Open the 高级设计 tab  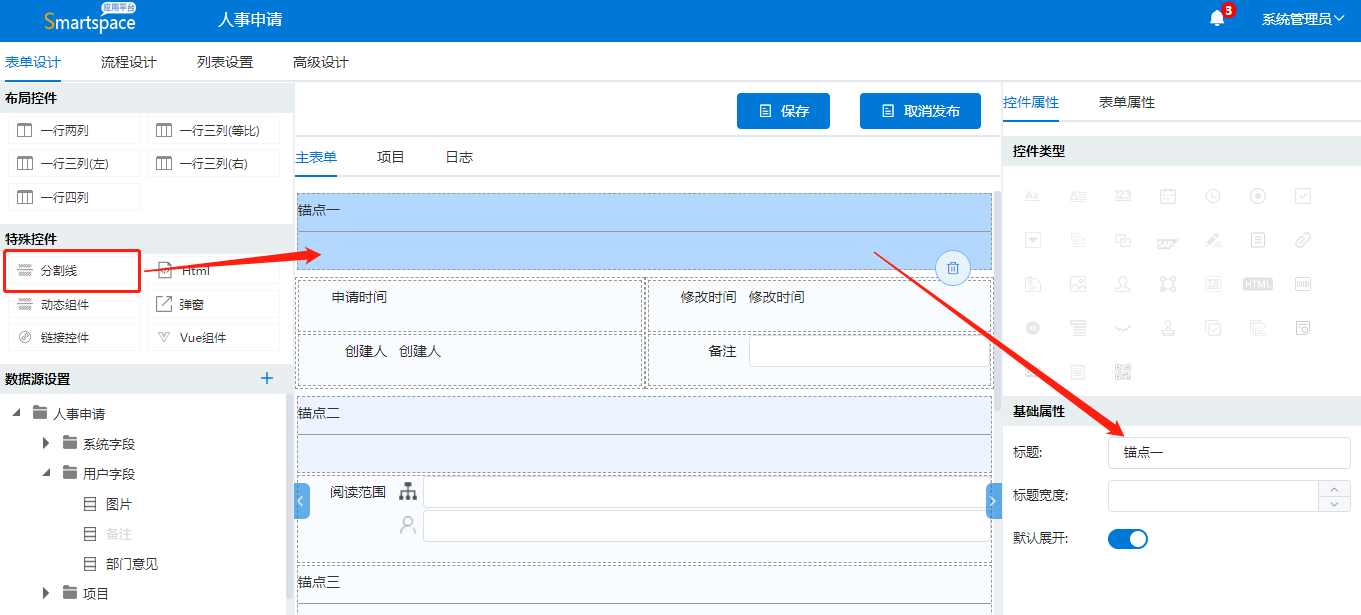(x=321, y=62)
